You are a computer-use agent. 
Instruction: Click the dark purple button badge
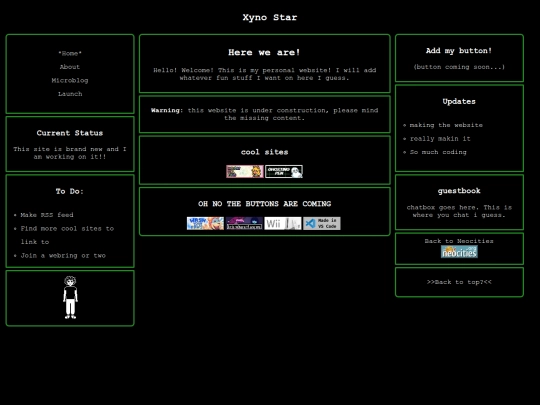click(x=244, y=223)
